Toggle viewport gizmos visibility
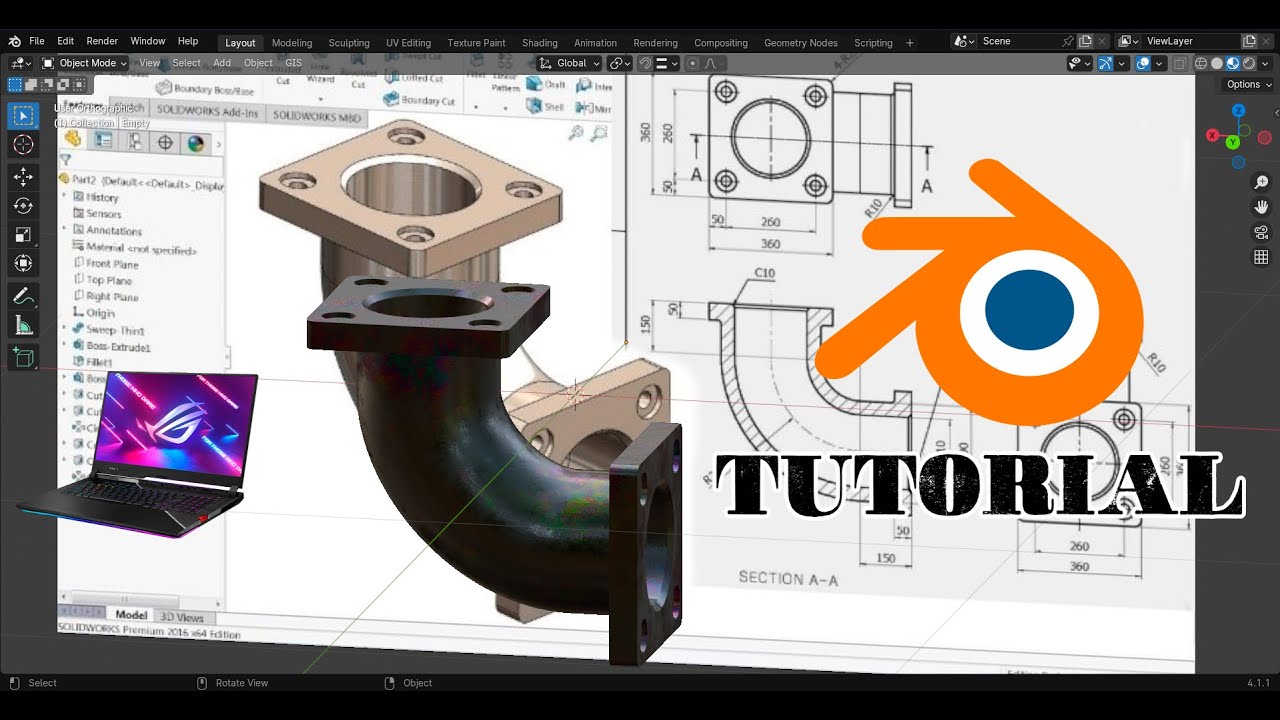1280x720 pixels. tap(1105, 63)
